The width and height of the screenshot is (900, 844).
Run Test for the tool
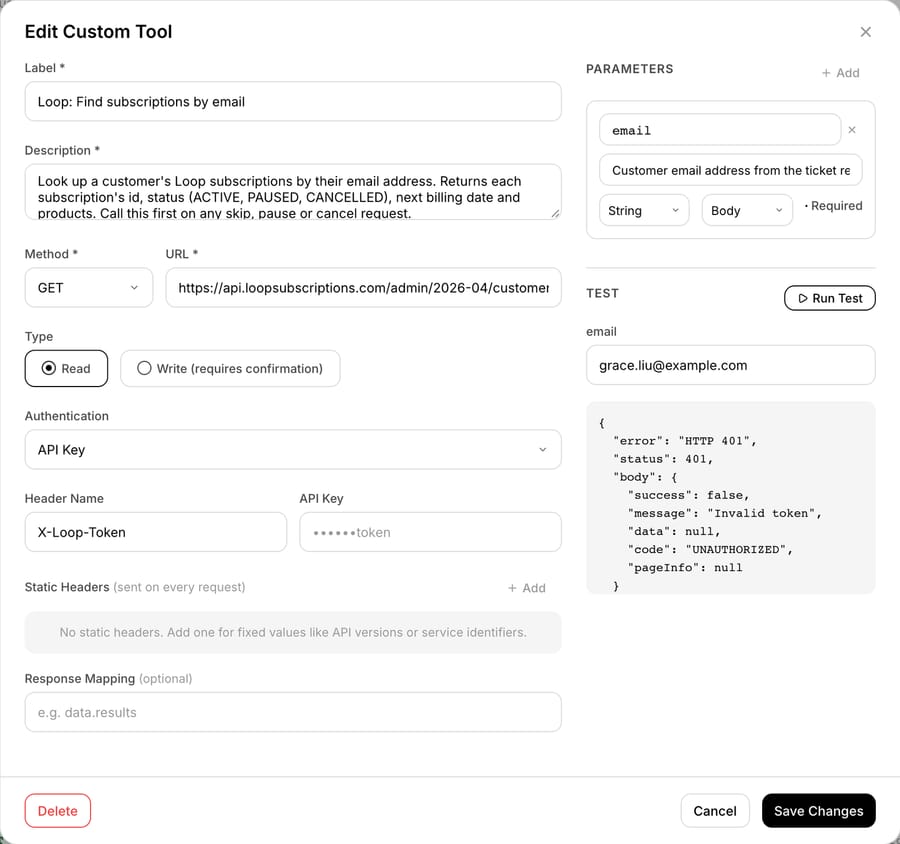[x=829, y=298]
